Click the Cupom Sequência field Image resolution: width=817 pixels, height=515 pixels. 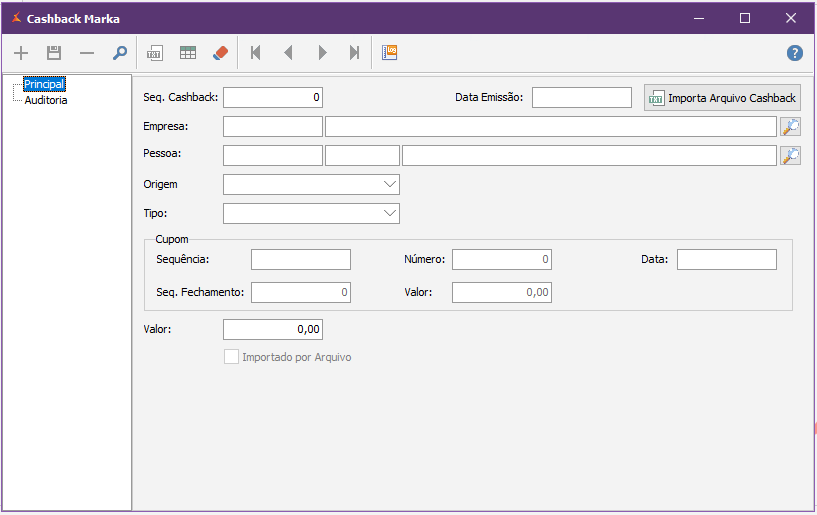click(x=301, y=260)
